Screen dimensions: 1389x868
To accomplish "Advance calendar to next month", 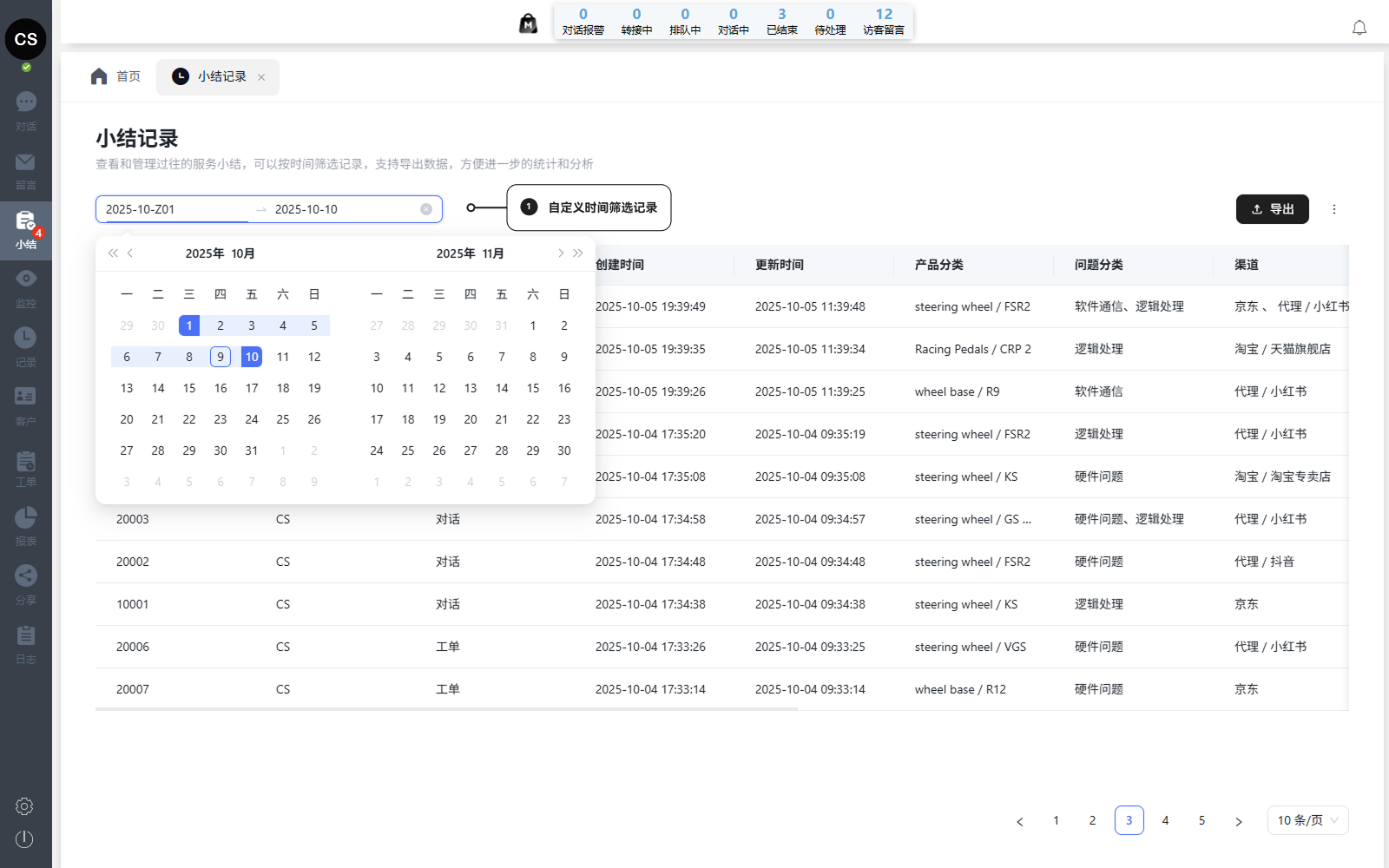I will (x=561, y=253).
